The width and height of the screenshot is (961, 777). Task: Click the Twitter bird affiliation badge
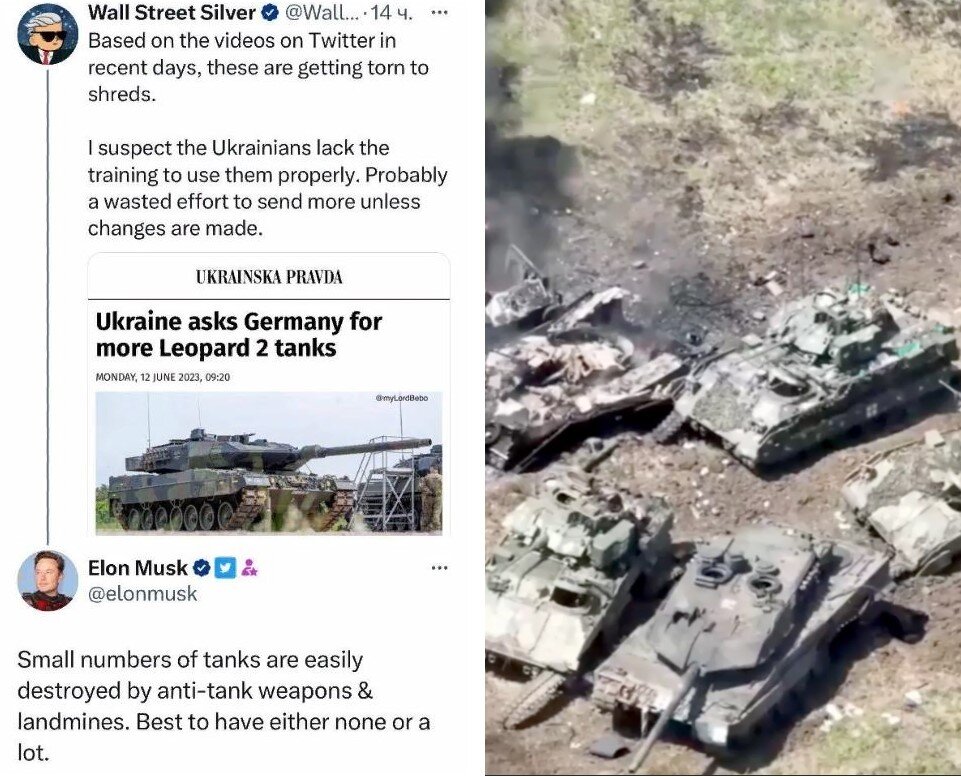click(226, 568)
